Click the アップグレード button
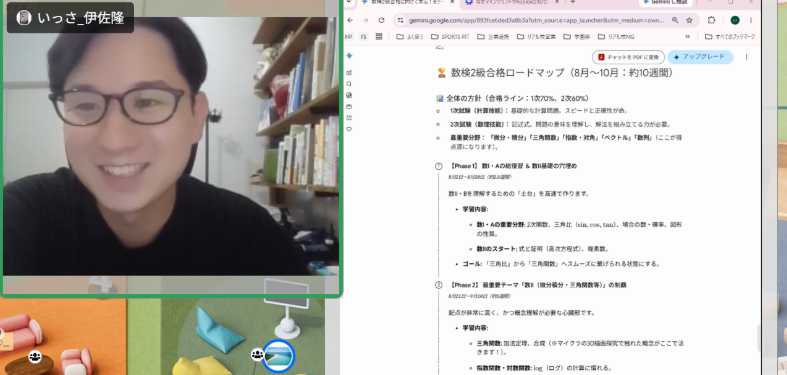787x375 pixels. pyautogui.click(x=700, y=57)
